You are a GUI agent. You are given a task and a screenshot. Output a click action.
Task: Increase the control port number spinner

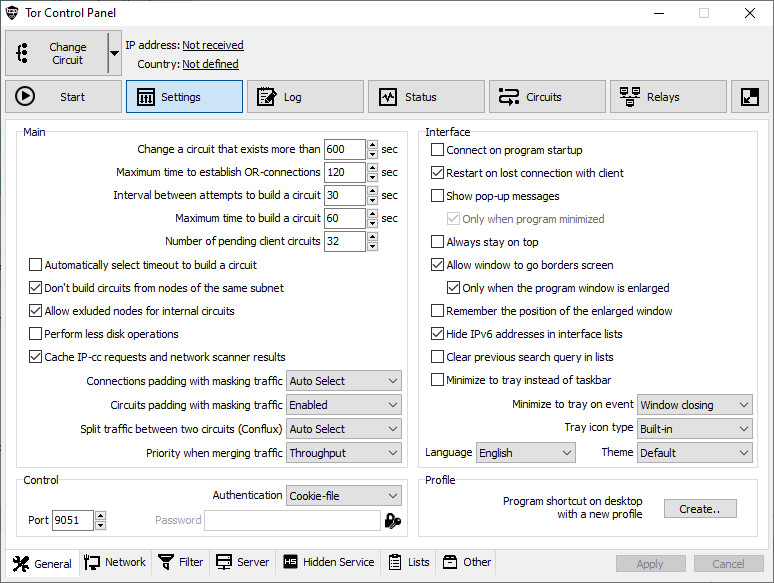(x=101, y=516)
